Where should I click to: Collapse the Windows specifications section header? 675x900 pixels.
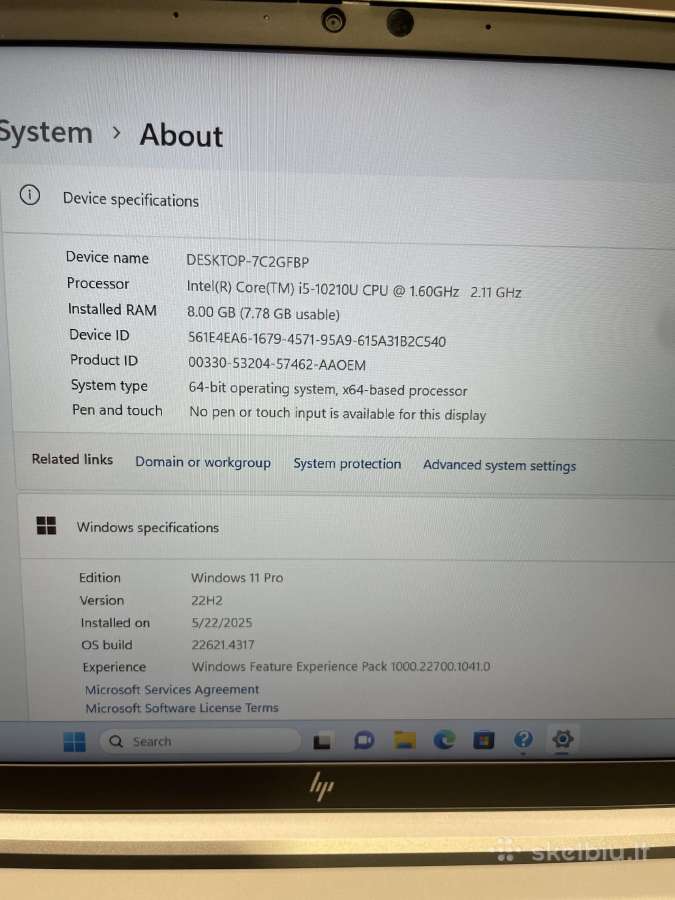click(x=347, y=527)
